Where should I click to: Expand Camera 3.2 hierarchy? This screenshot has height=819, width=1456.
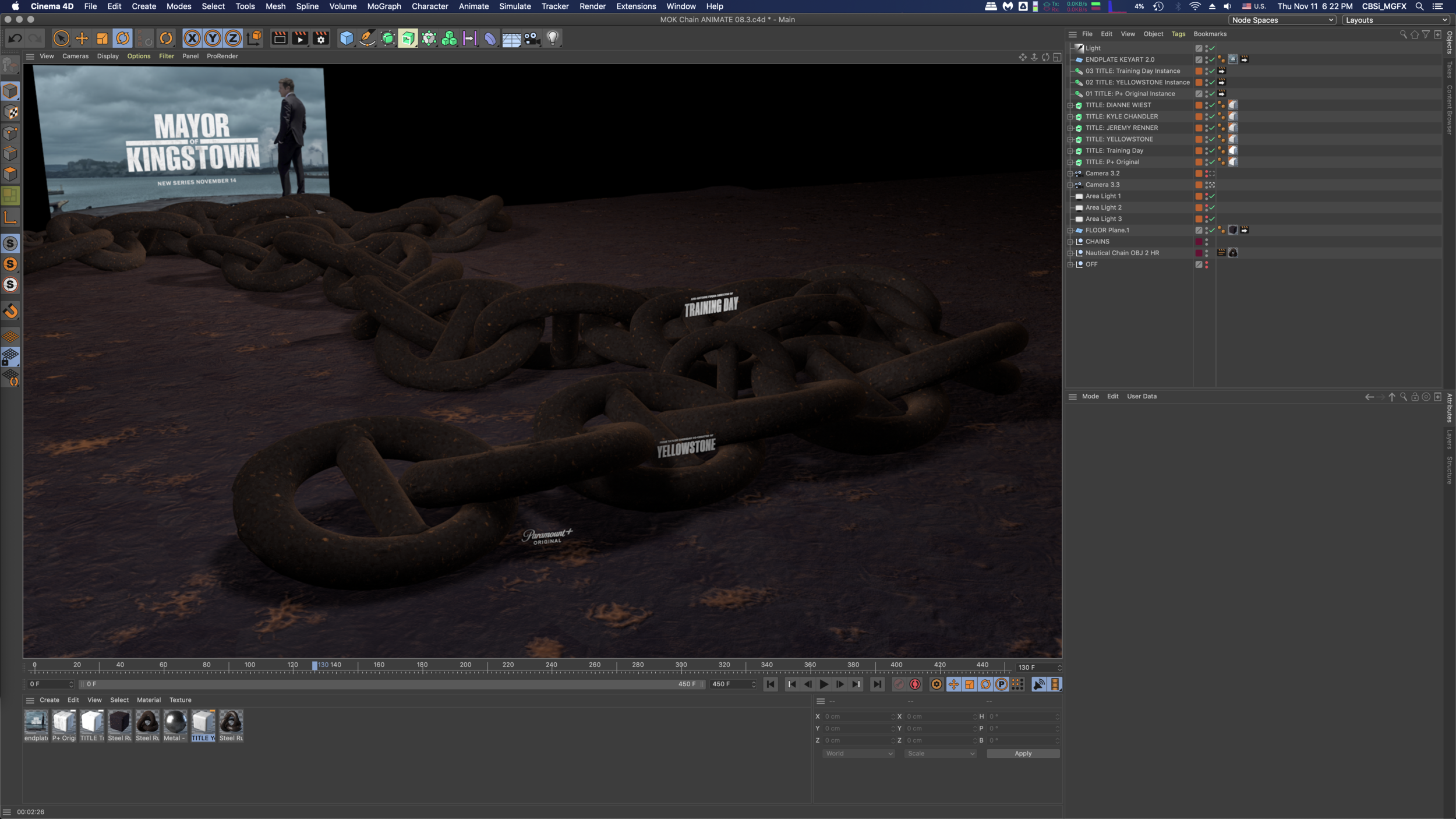click(1070, 174)
